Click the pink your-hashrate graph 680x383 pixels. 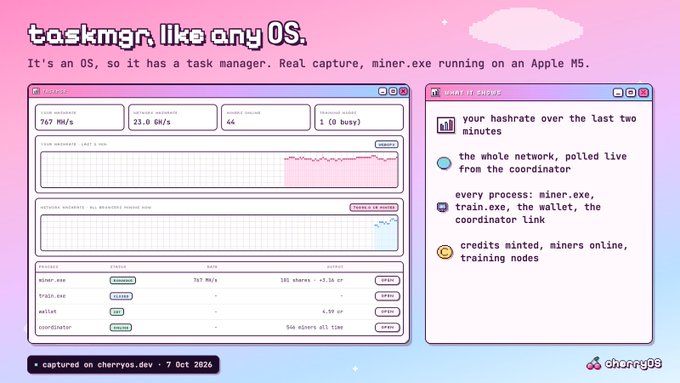click(219, 170)
